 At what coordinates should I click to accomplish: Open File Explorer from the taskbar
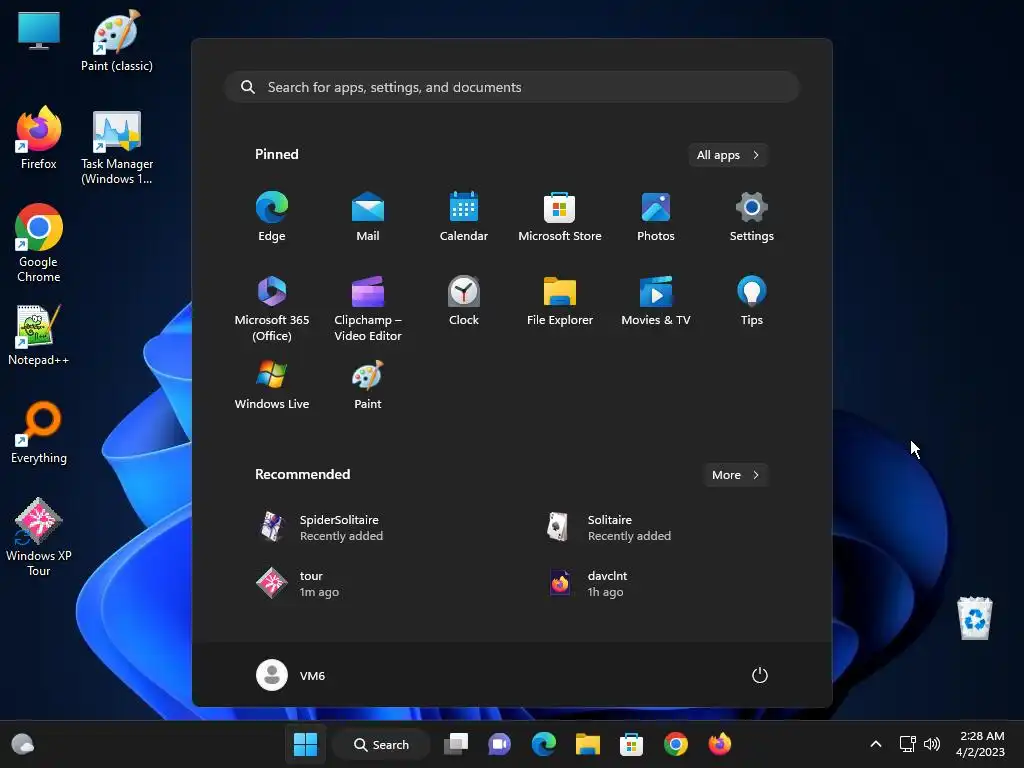point(587,744)
